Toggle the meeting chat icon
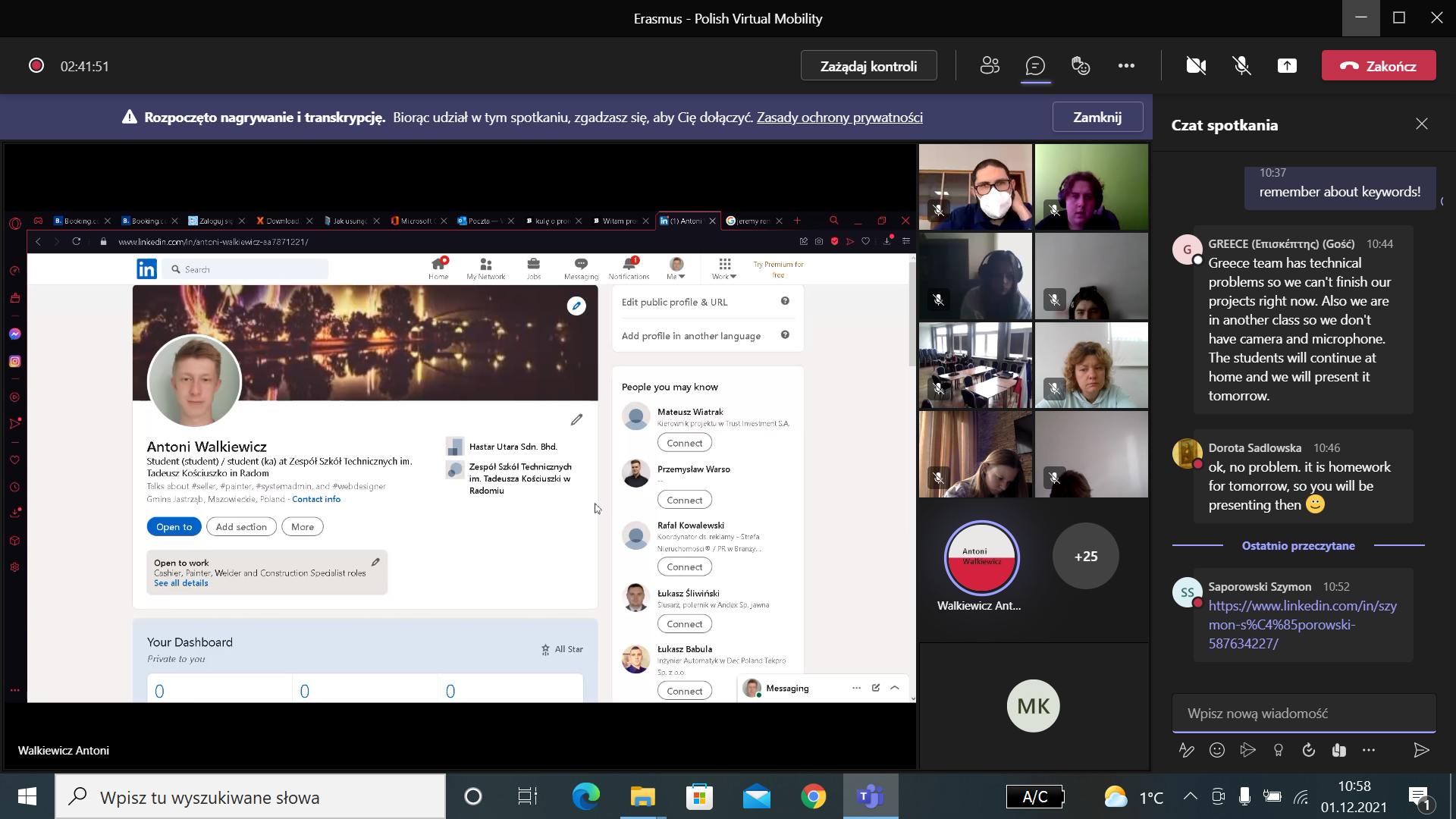The height and width of the screenshot is (819, 1456). click(x=1035, y=66)
